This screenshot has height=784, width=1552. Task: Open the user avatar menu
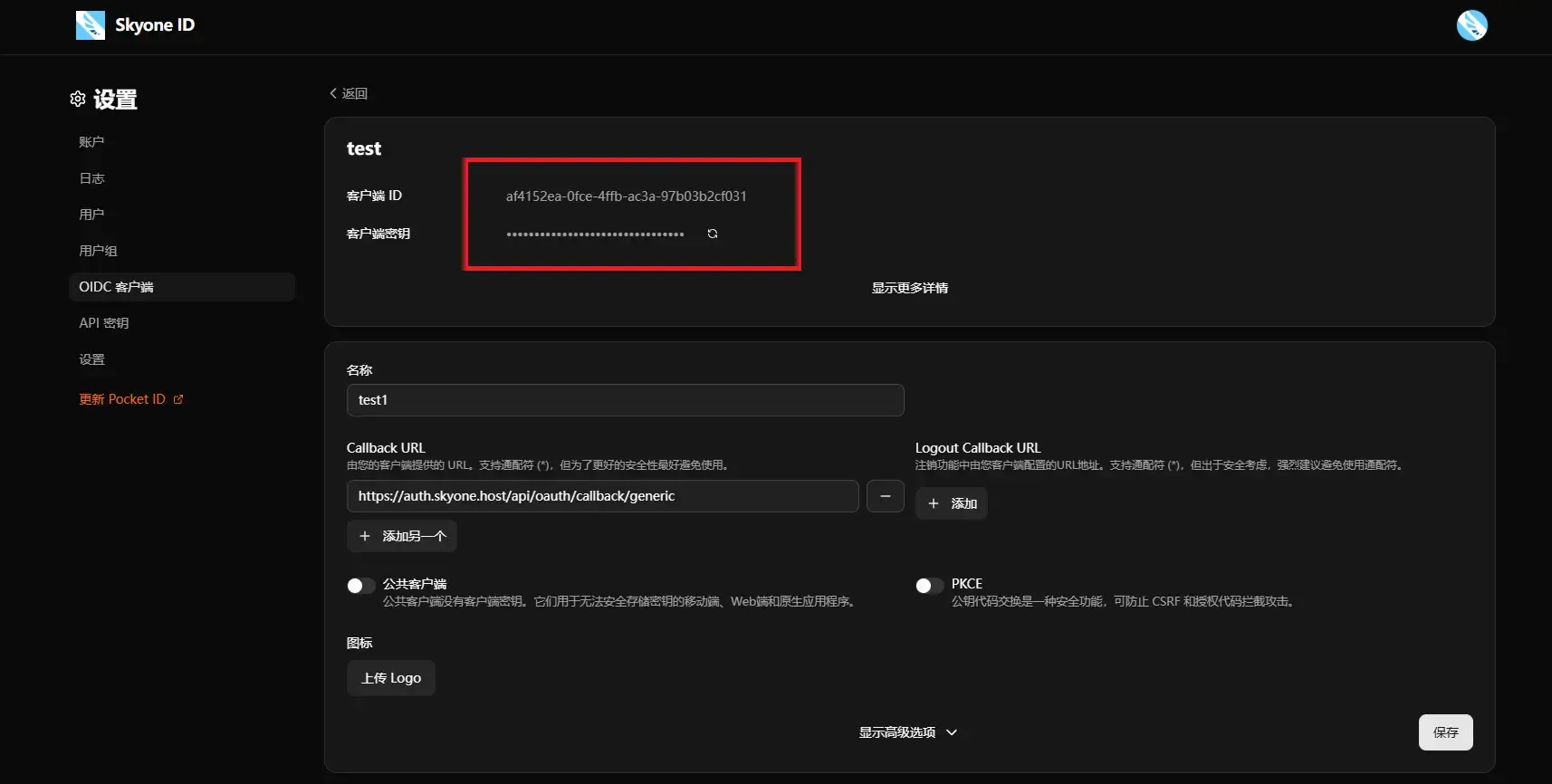point(1471,25)
